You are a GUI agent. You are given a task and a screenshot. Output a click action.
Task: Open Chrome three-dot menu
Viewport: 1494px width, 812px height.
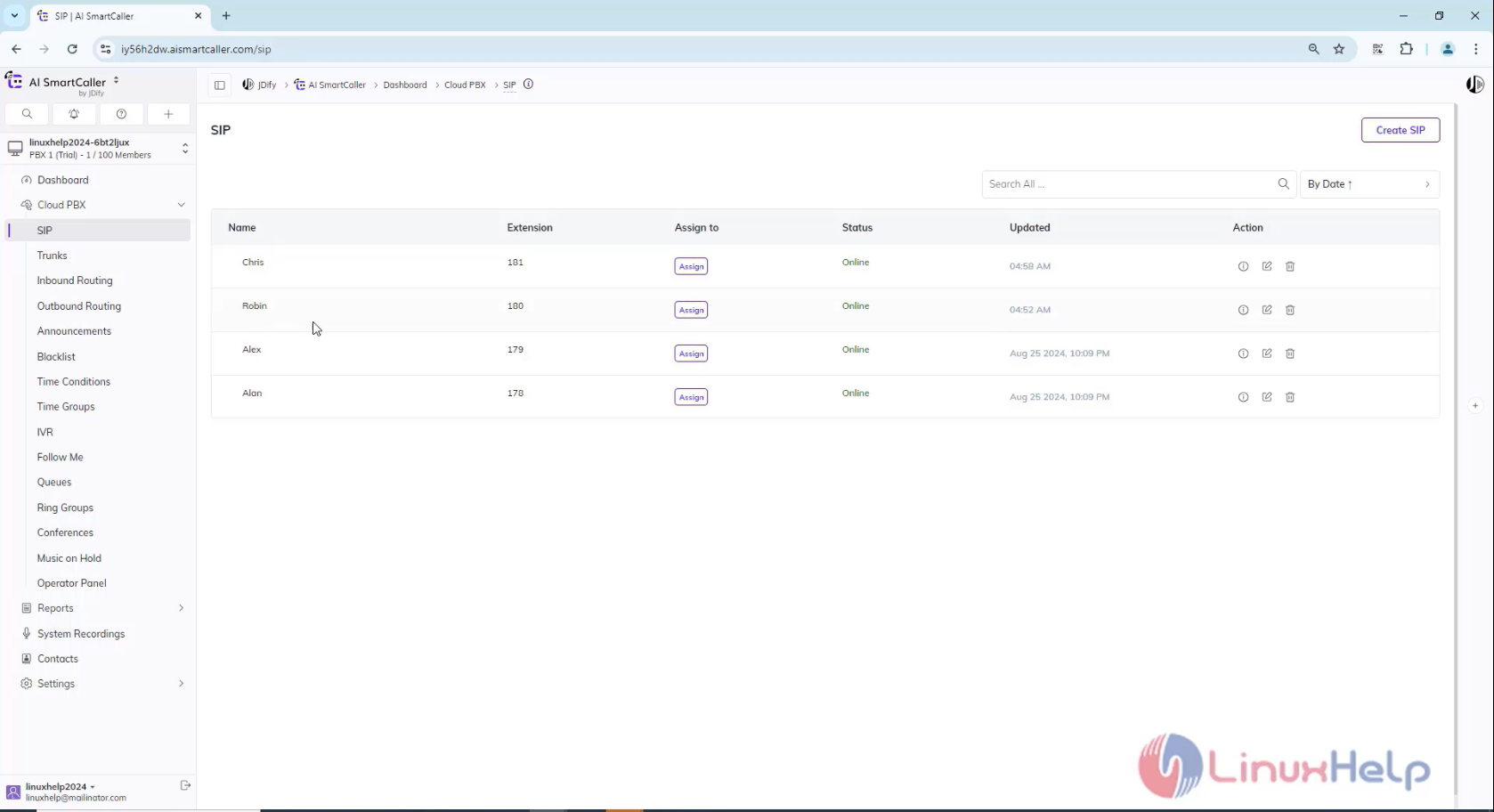[x=1476, y=49]
